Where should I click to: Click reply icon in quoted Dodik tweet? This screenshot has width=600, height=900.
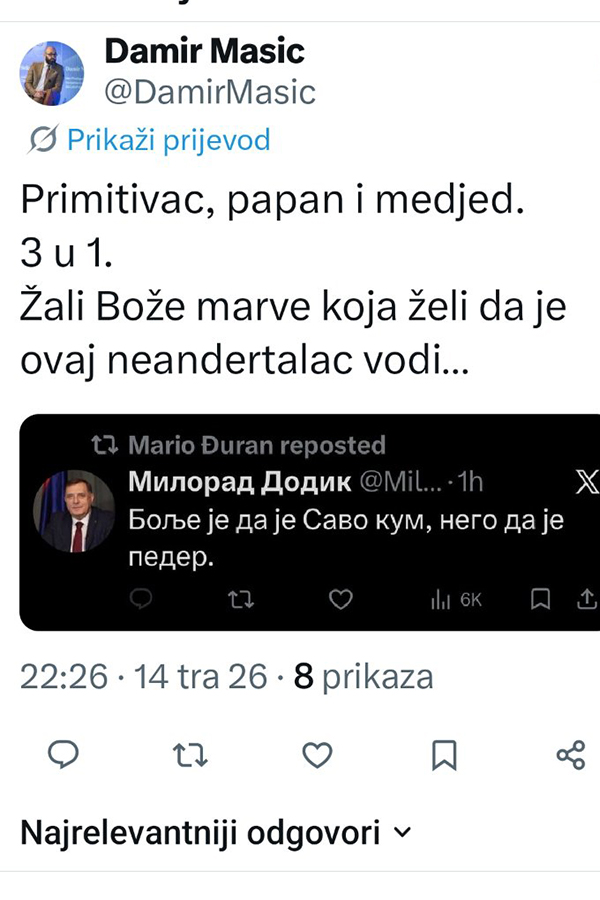[x=141, y=599]
